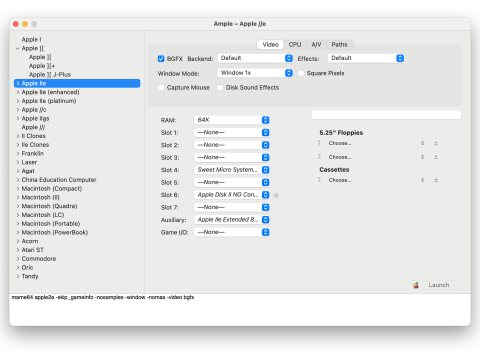This screenshot has width=480, height=360.
Task: Launch the emulated machine
Action: (437, 285)
